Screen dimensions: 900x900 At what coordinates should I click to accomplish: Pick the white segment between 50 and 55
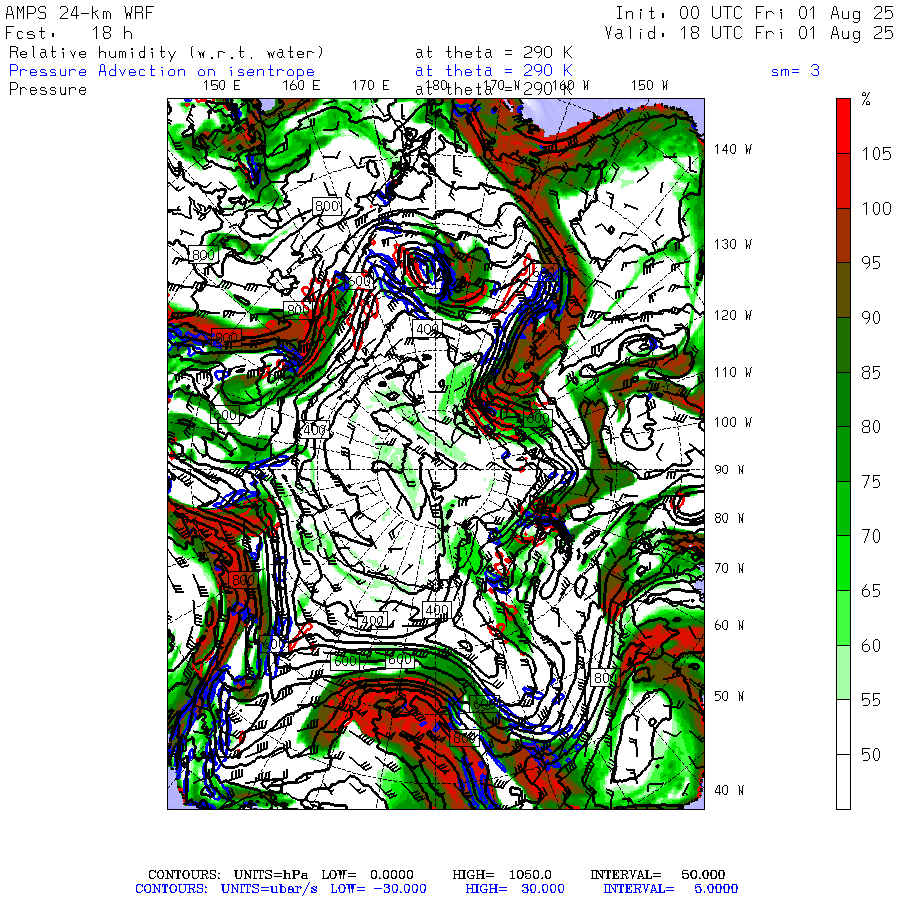(x=843, y=727)
